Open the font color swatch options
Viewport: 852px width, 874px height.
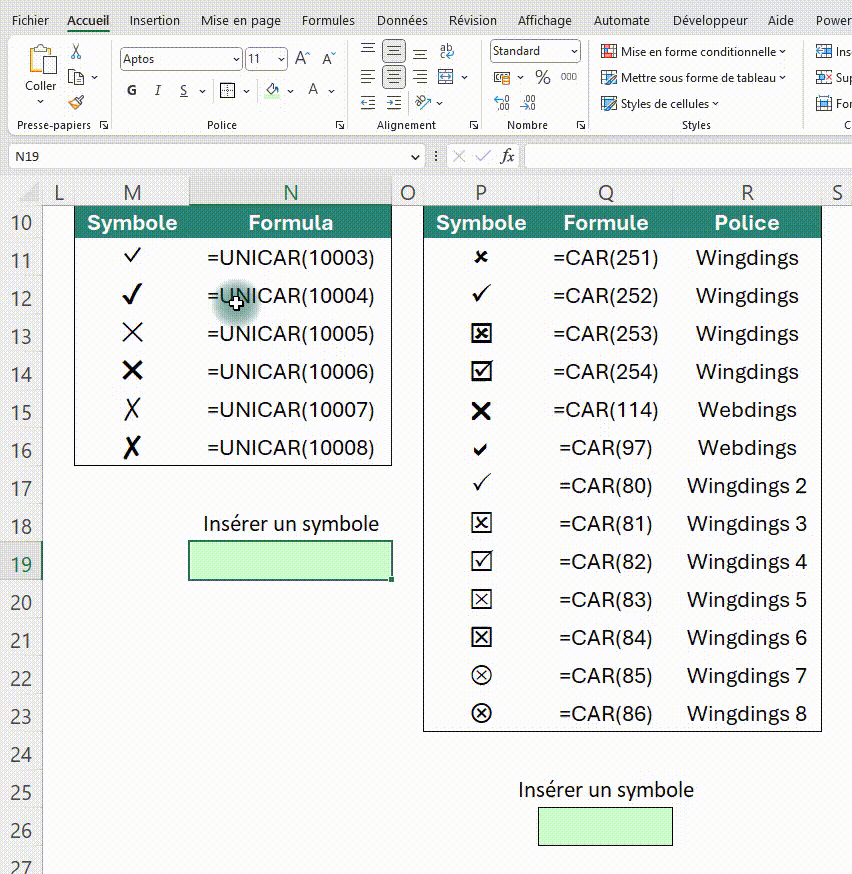(330, 90)
